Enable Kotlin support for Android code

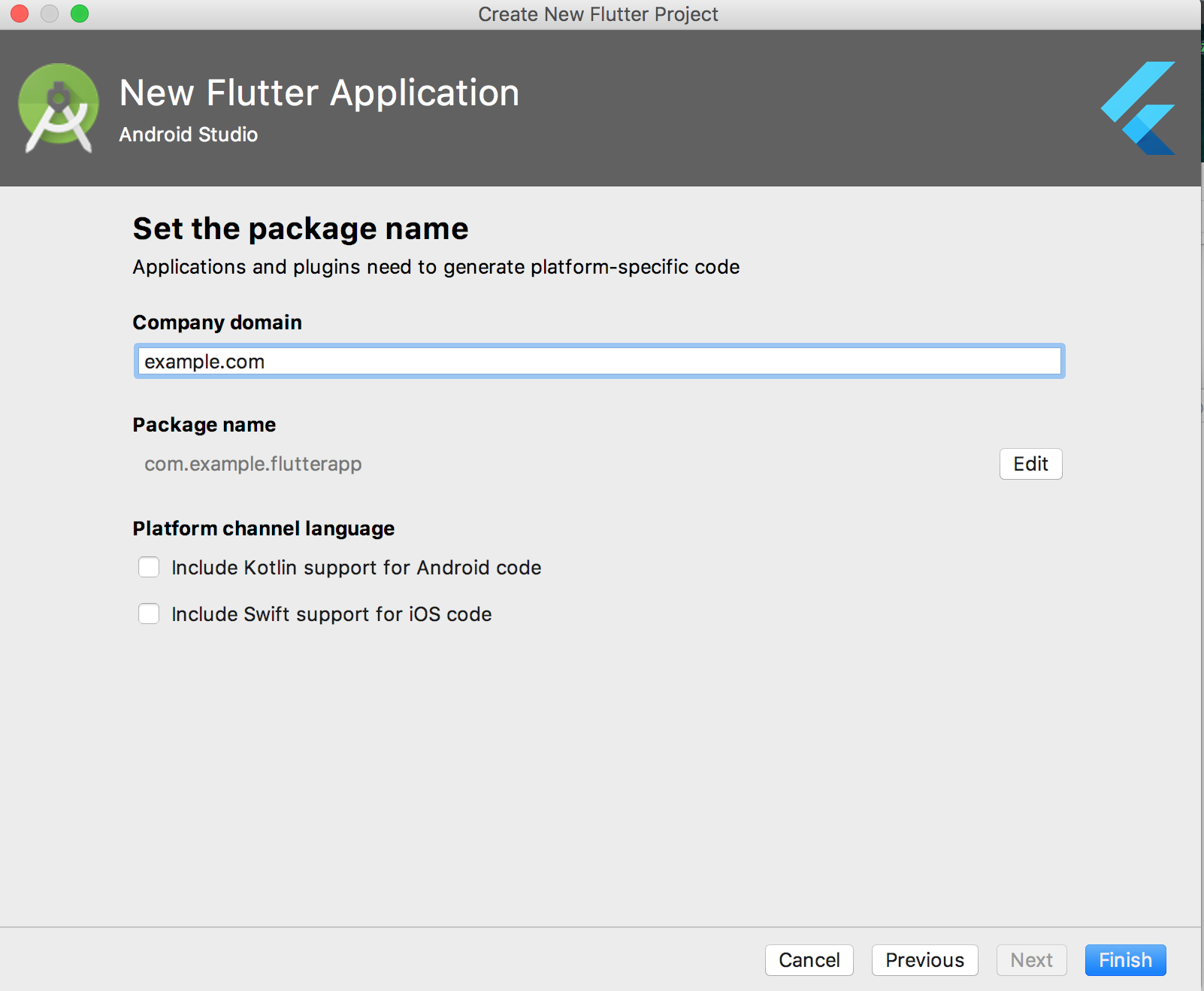click(149, 567)
